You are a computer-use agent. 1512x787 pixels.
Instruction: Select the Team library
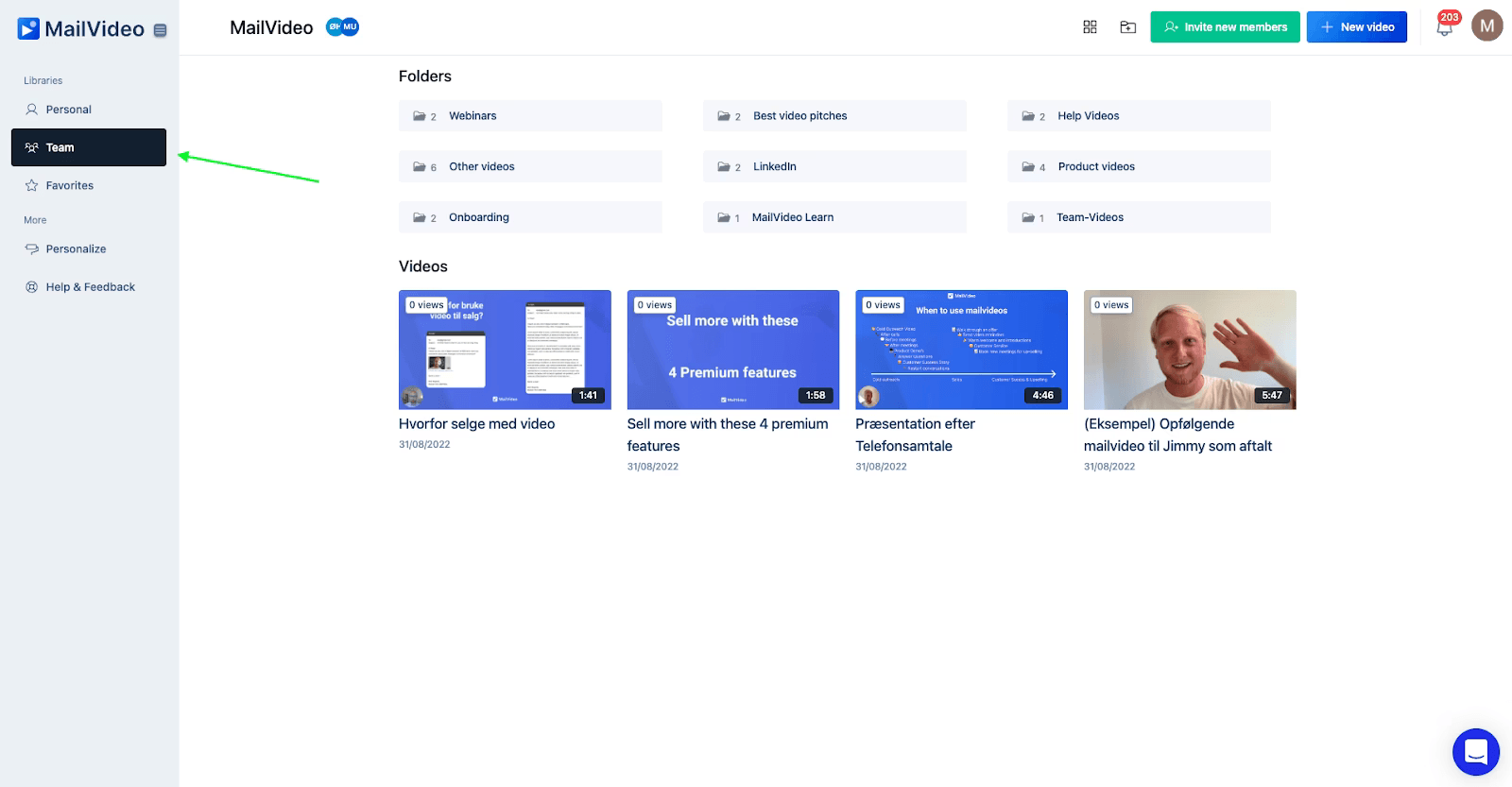(89, 147)
